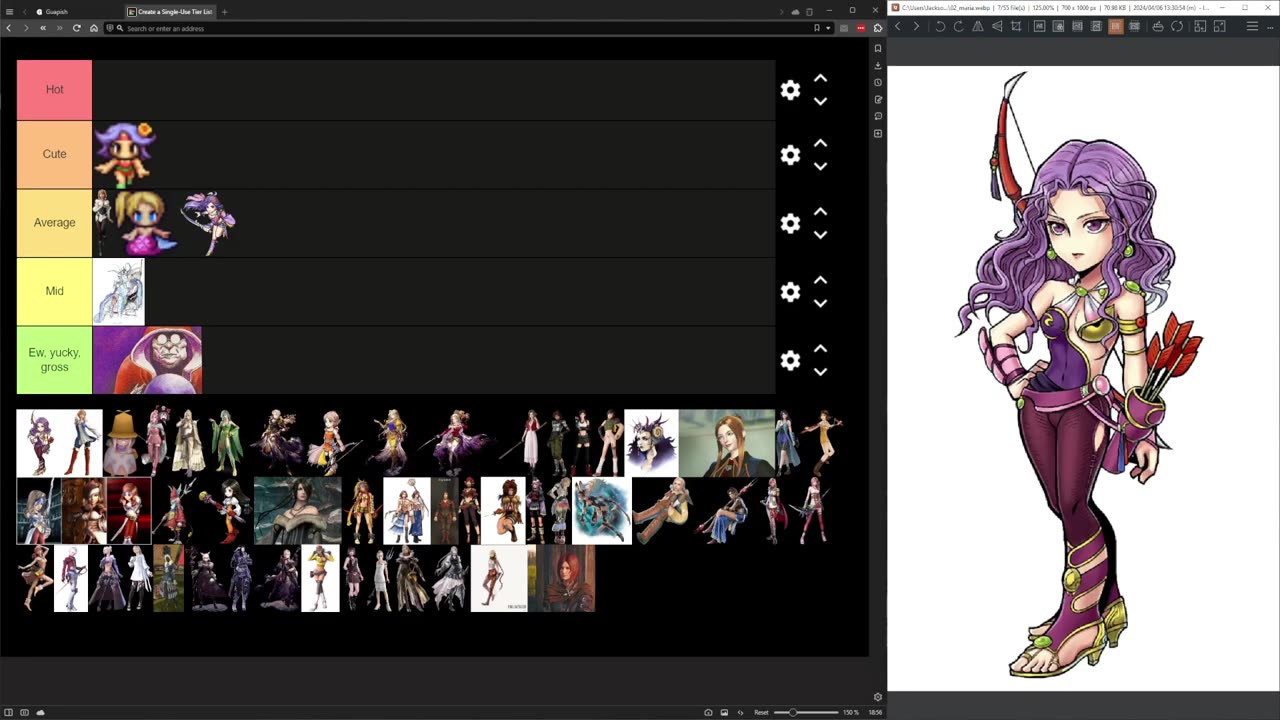
Task: Move Hot tier row up
Action: point(820,78)
